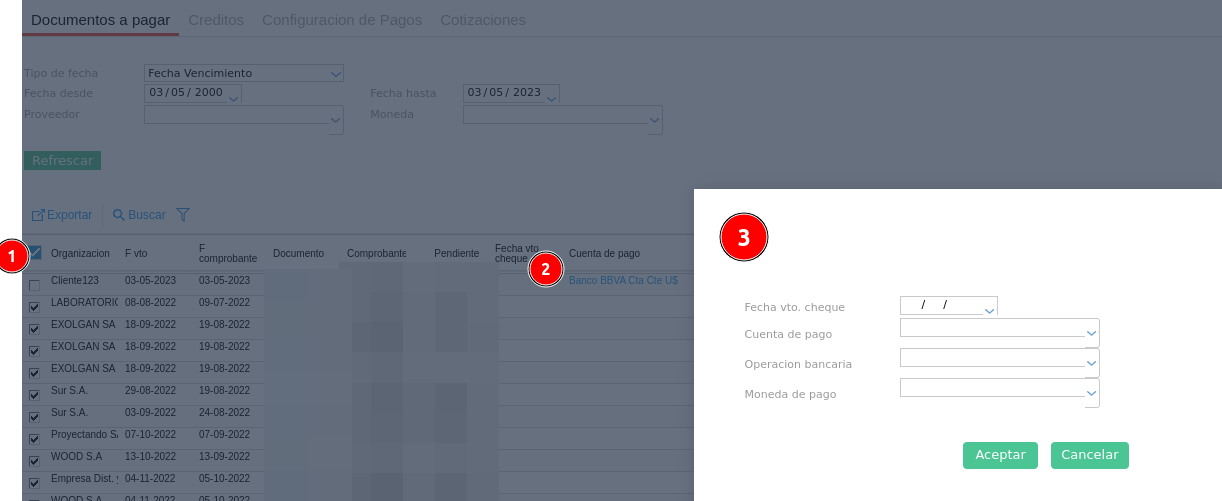Select the Cliente123 organization cell
Viewport: 1222px width, 501px height.
[75, 280]
